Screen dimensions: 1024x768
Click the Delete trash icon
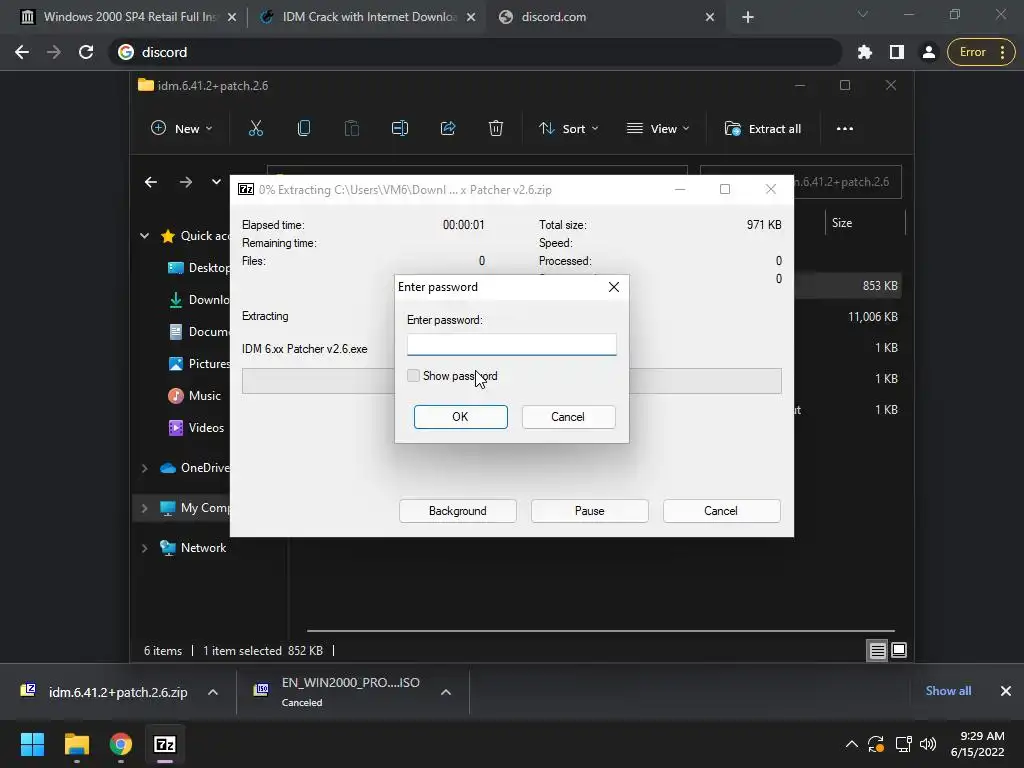[x=496, y=129]
